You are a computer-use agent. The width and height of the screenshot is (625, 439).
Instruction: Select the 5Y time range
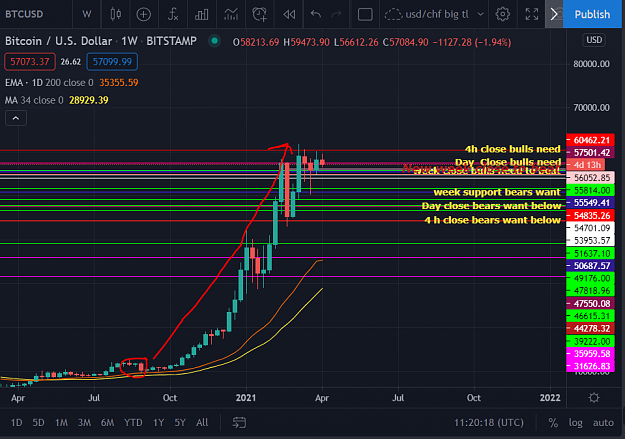point(180,423)
